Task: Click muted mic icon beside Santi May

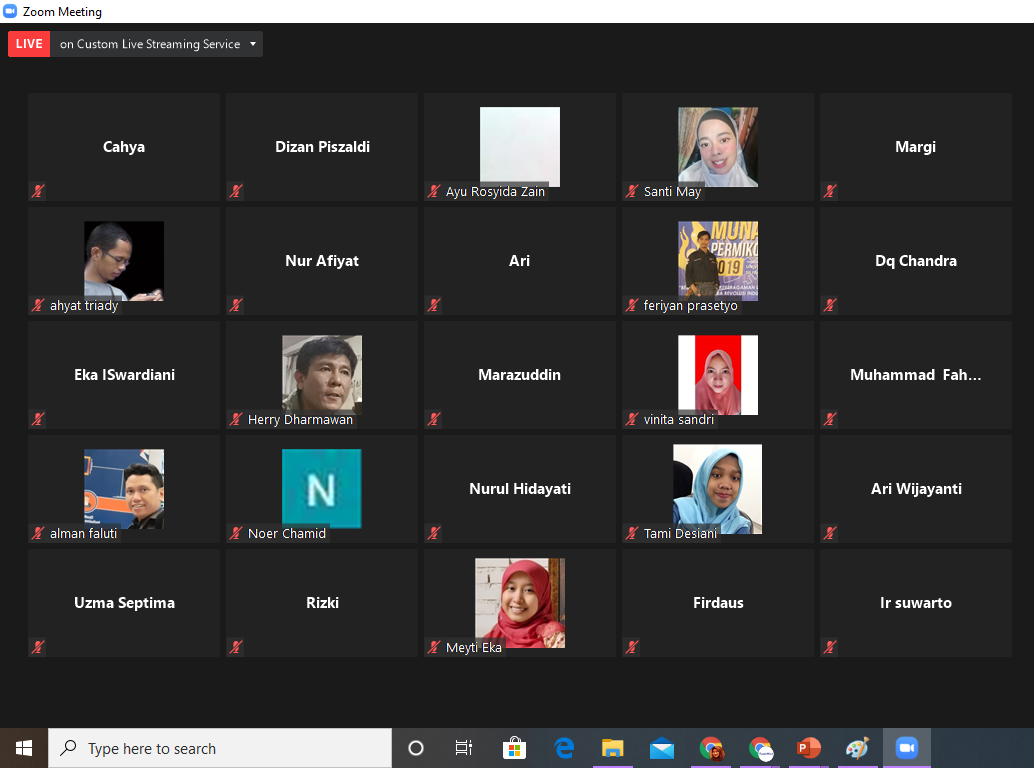Action: coord(632,191)
